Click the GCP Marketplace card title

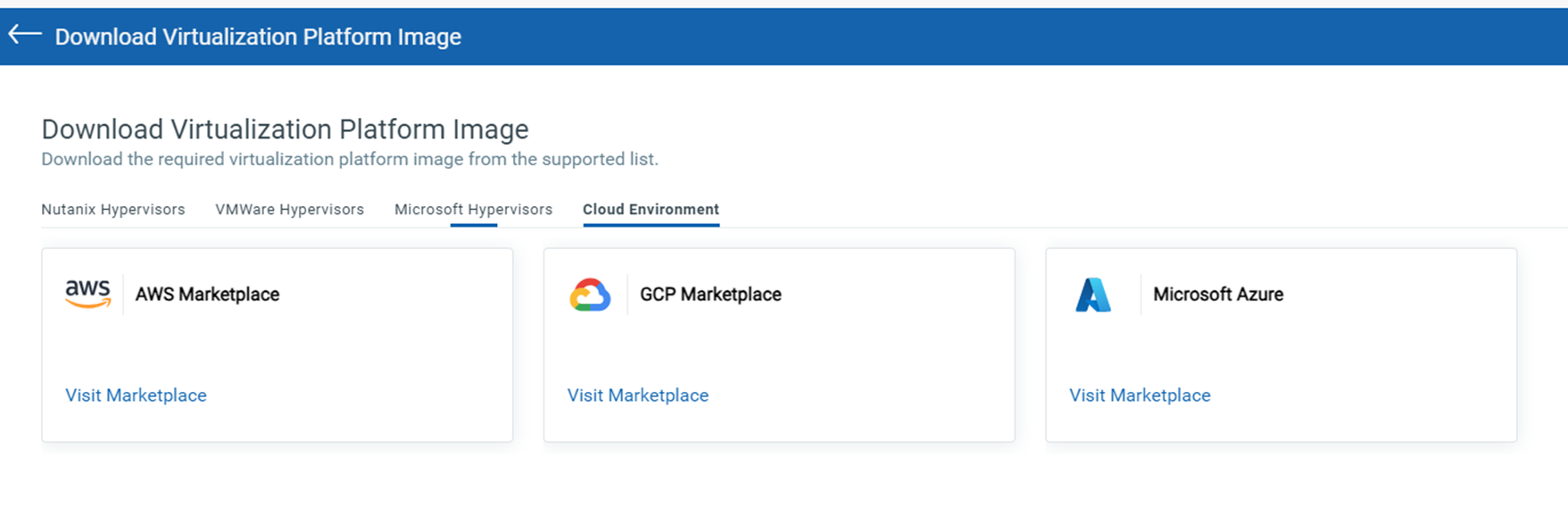710,295
